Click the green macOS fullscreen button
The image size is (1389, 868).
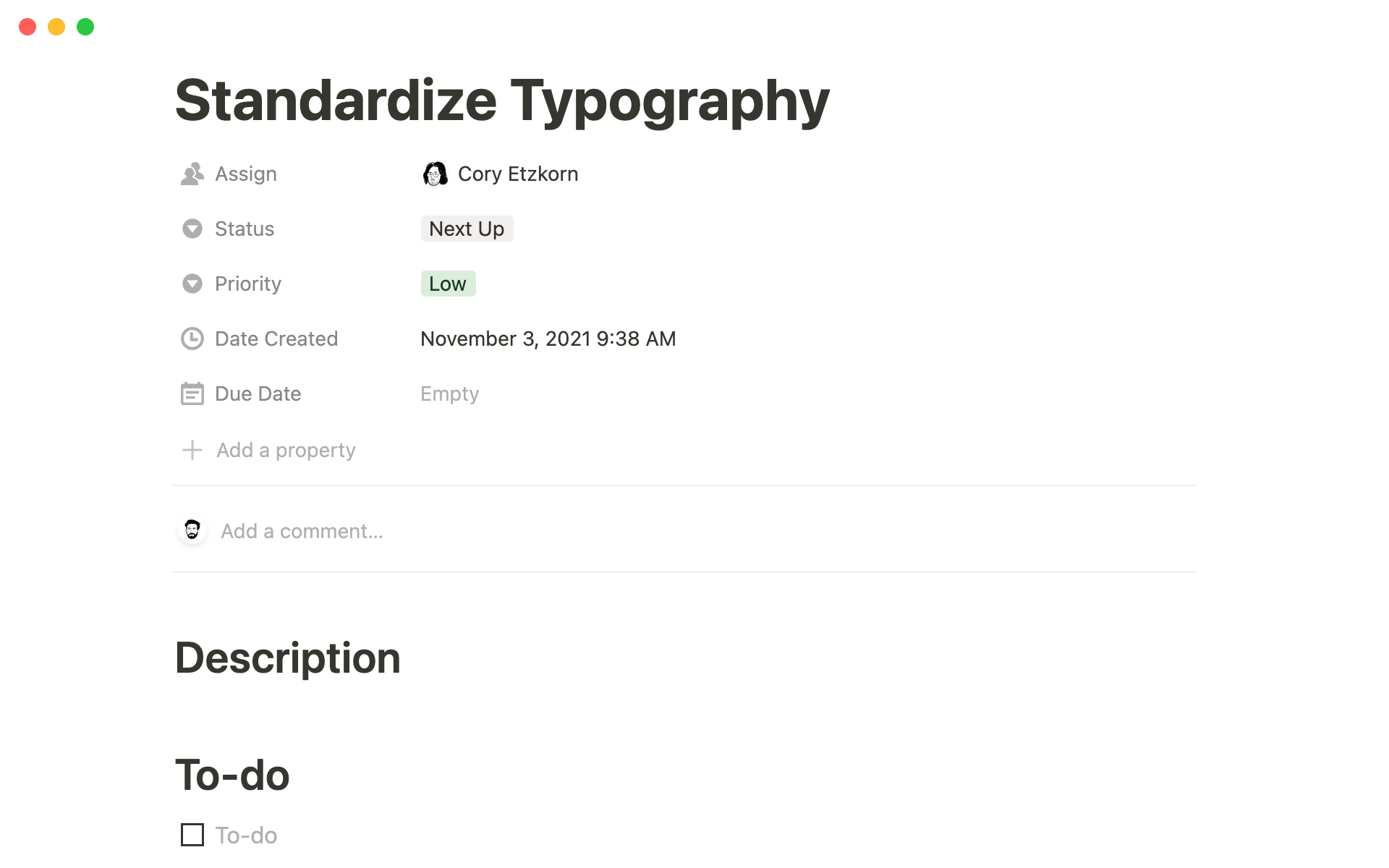(x=85, y=27)
